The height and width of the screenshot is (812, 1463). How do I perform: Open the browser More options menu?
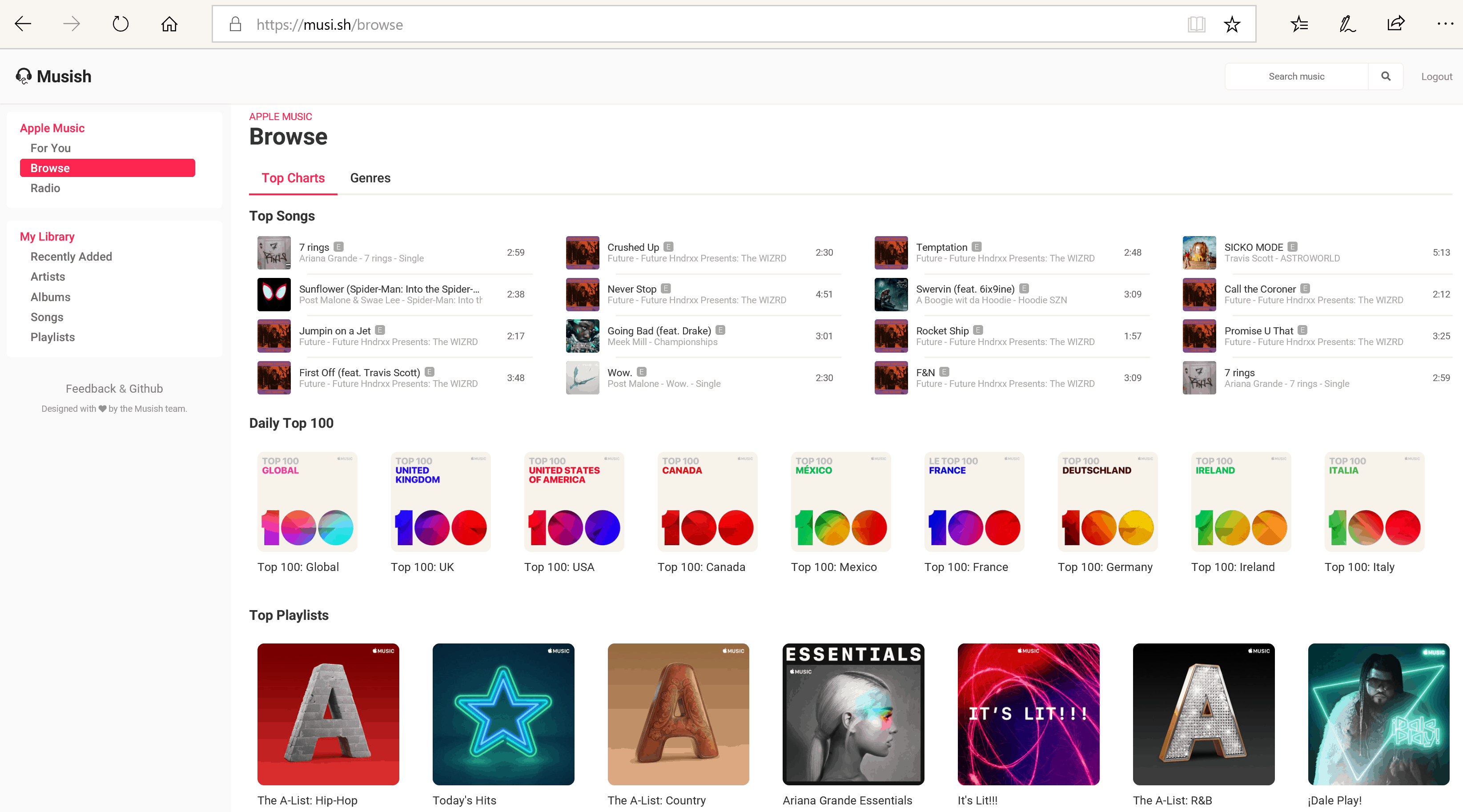click(x=1445, y=24)
